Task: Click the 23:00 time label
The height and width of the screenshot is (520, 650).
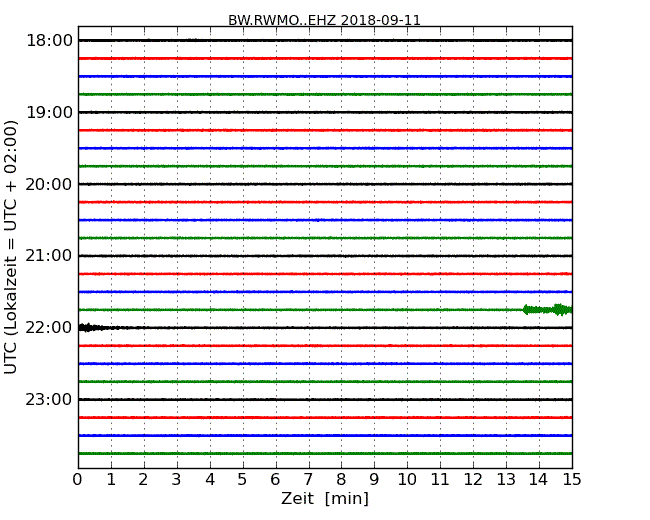Action: (49, 399)
